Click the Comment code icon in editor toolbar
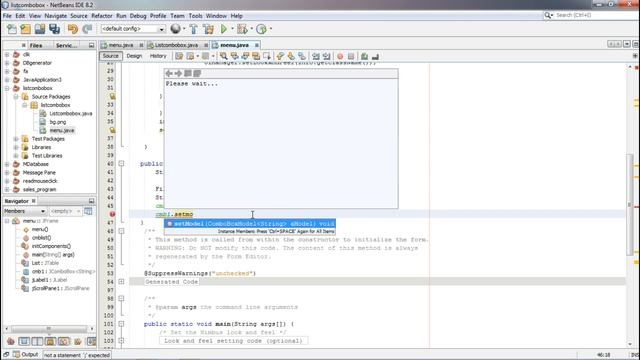The width and height of the screenshot is (640, 360). point(364,56)
